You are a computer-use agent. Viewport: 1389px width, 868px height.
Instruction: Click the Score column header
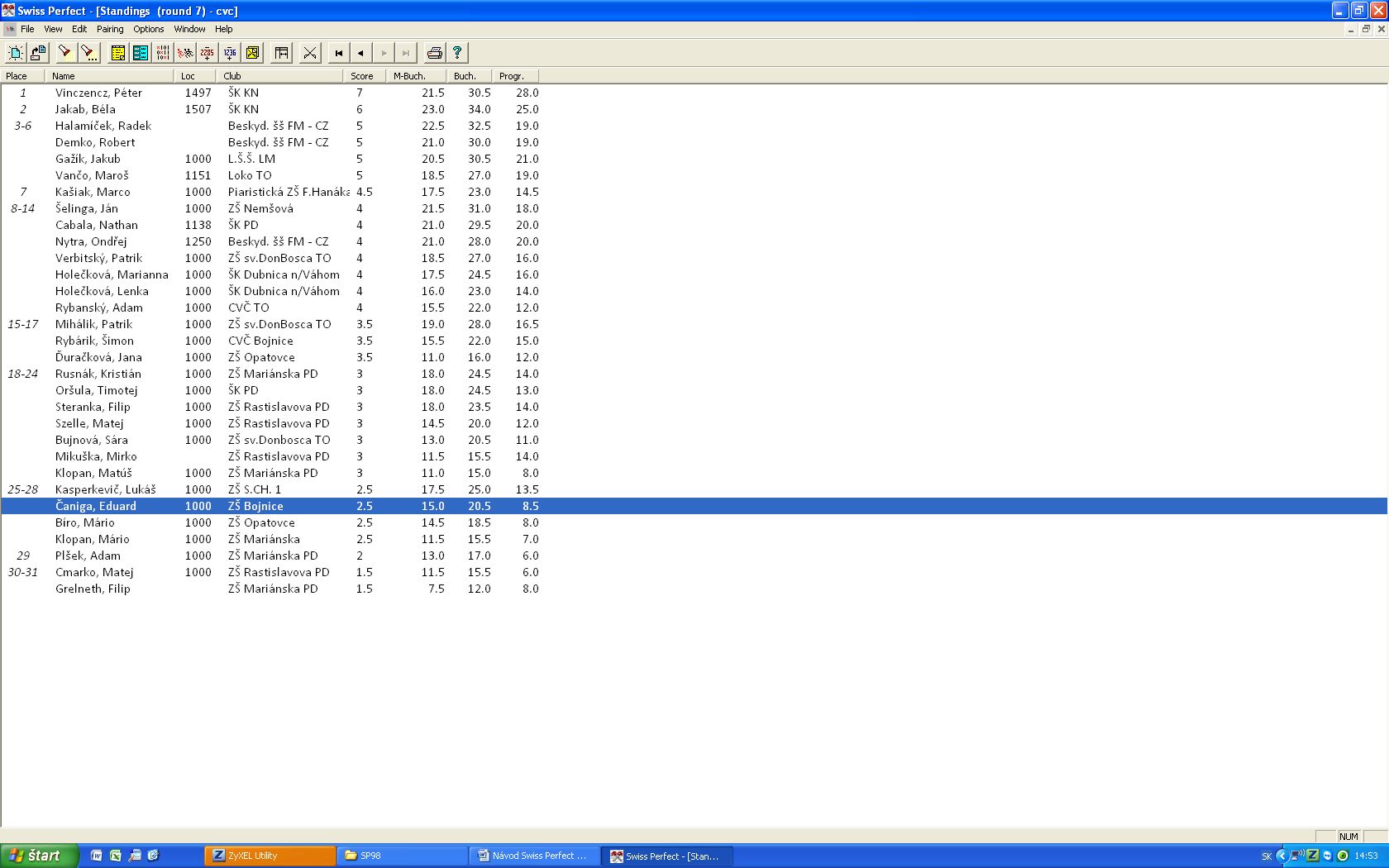click(362, 76)
